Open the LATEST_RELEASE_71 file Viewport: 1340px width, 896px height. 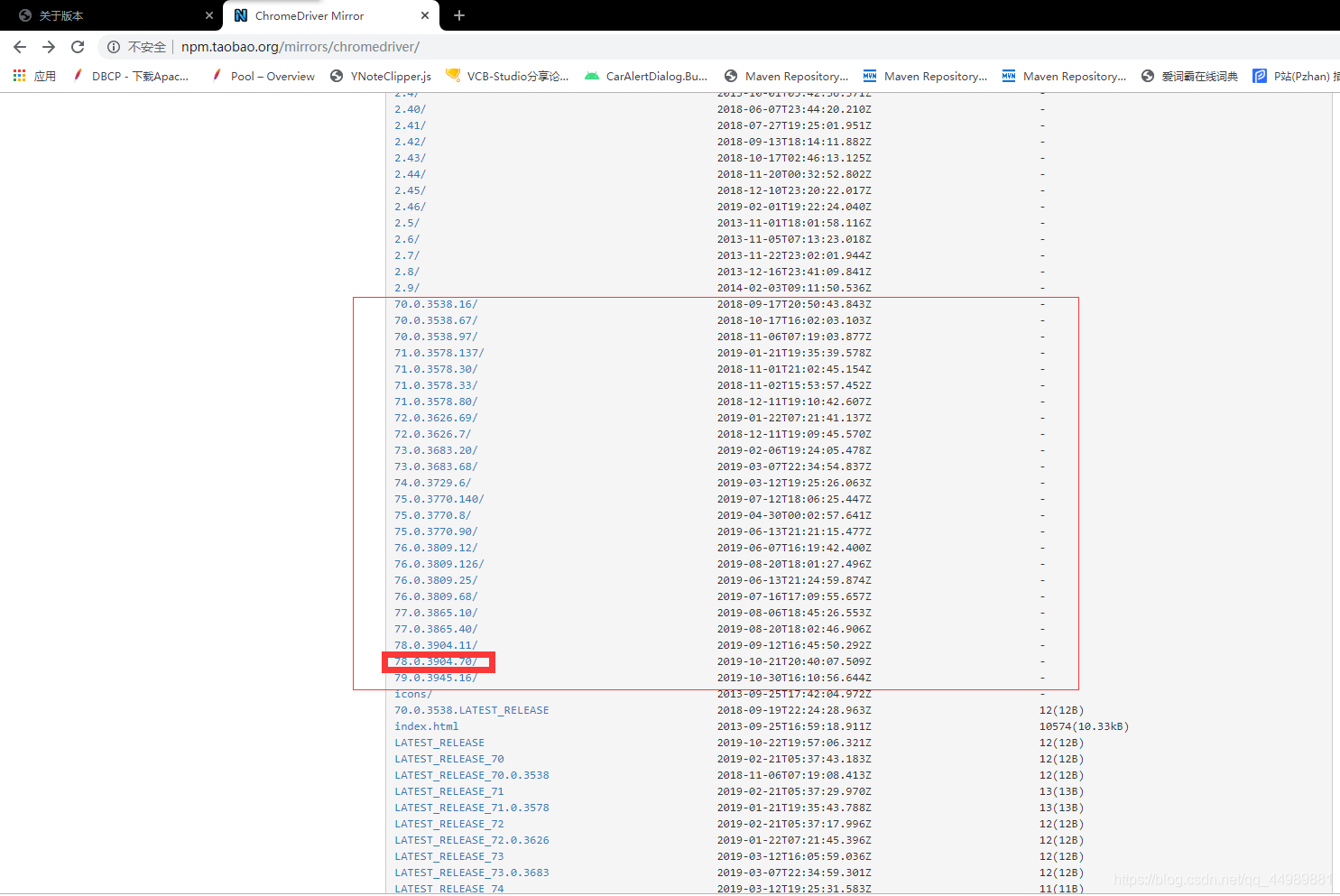(x=449, y=791)
